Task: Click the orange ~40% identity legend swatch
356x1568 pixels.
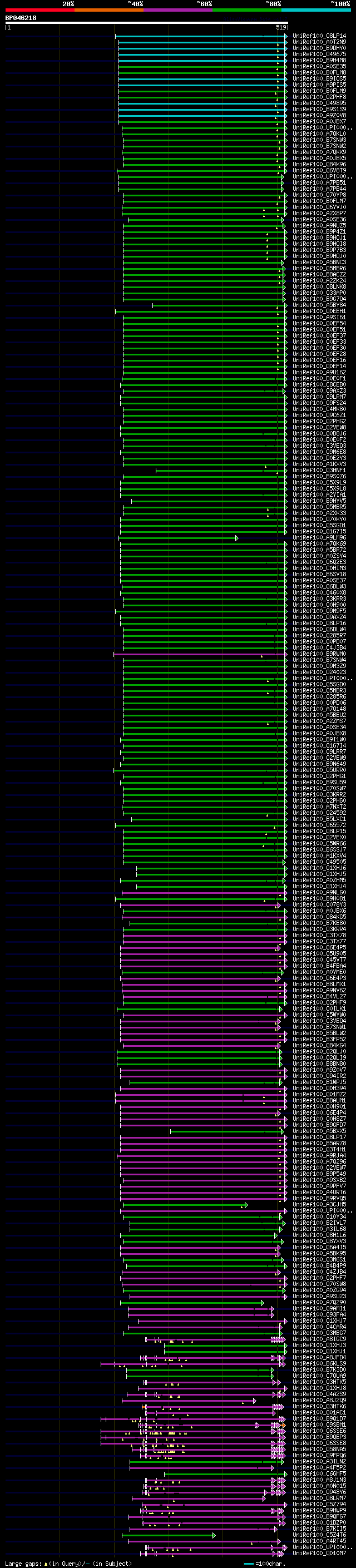Action: [x=109, y=11]
